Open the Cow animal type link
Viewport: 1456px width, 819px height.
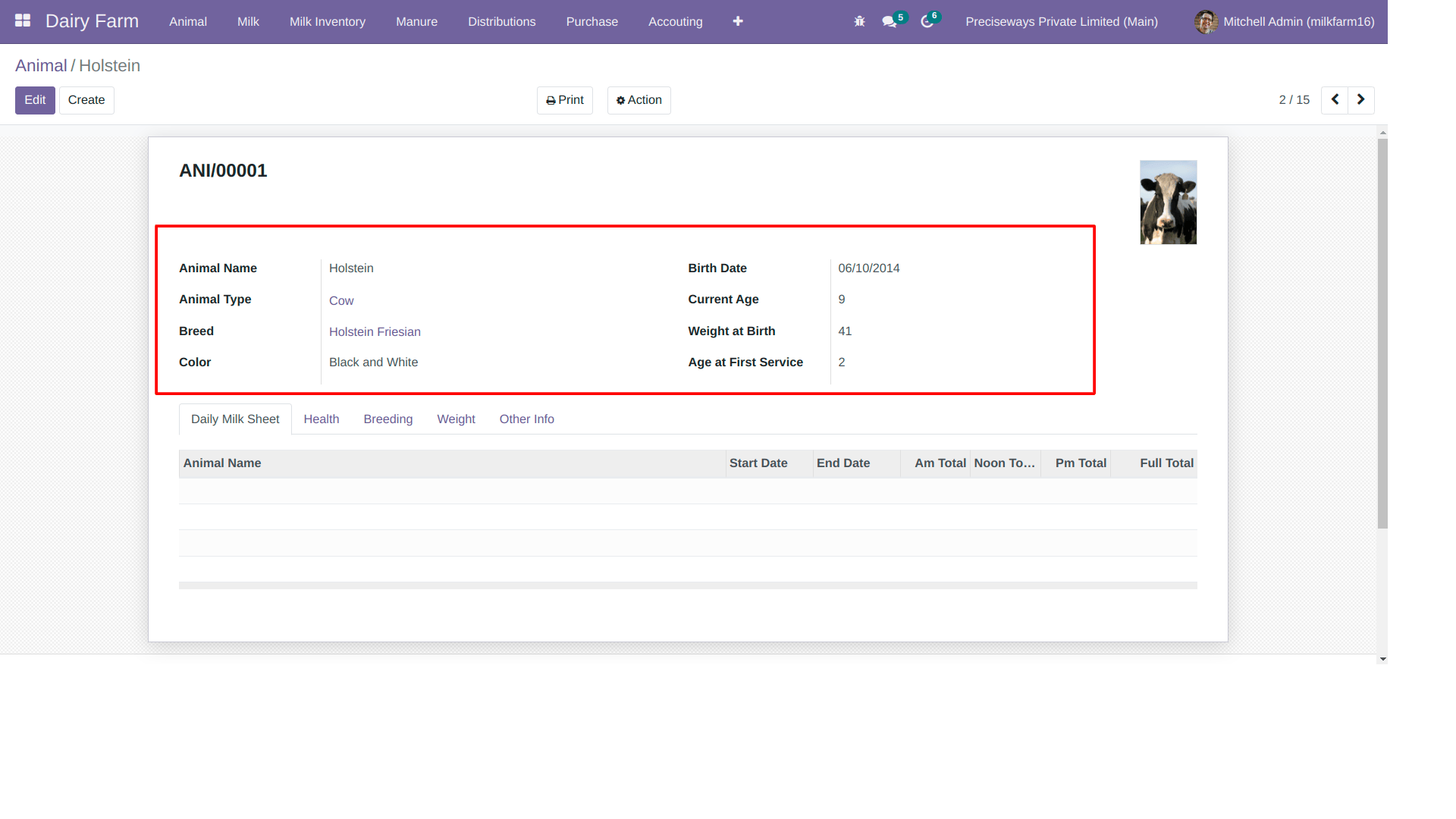tap(341, 300)
